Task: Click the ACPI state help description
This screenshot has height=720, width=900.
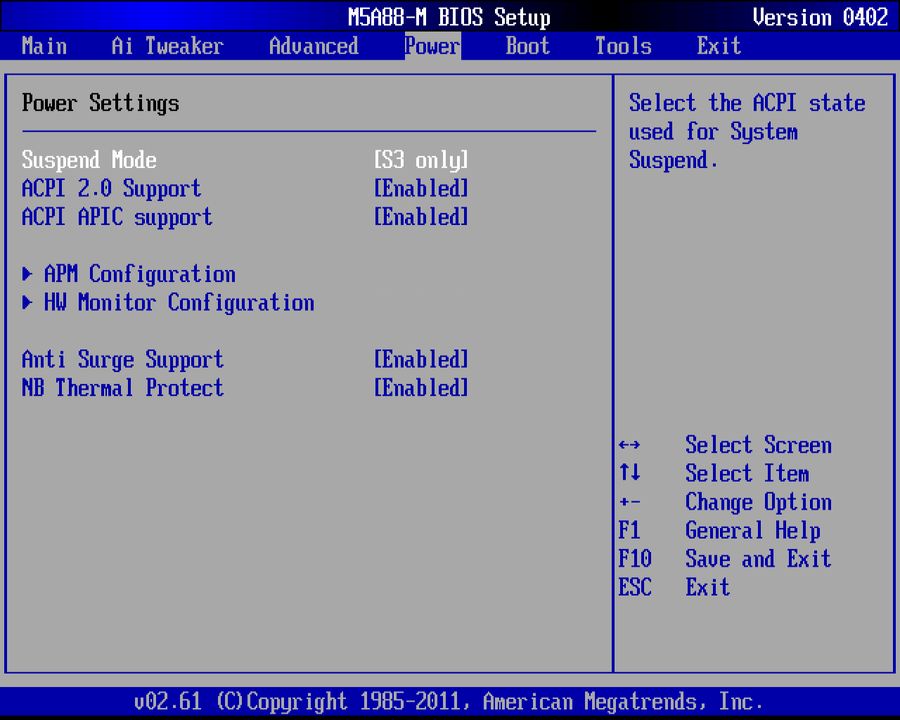Action: (747, 131)
